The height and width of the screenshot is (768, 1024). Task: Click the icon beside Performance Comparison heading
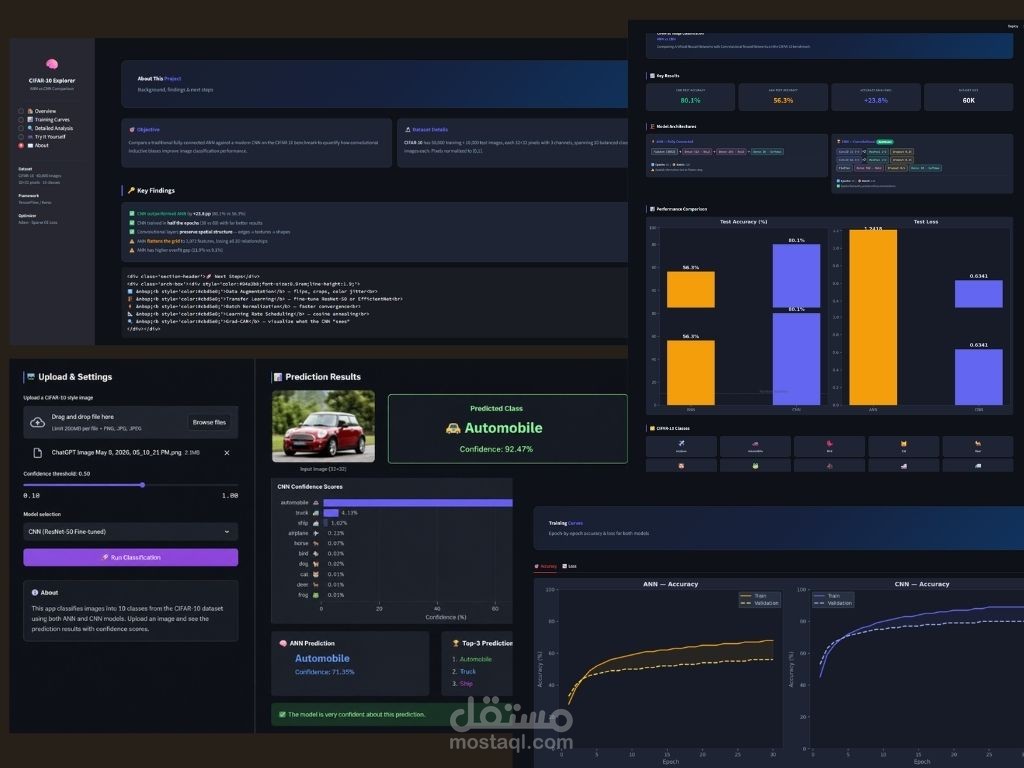(652, 209)
